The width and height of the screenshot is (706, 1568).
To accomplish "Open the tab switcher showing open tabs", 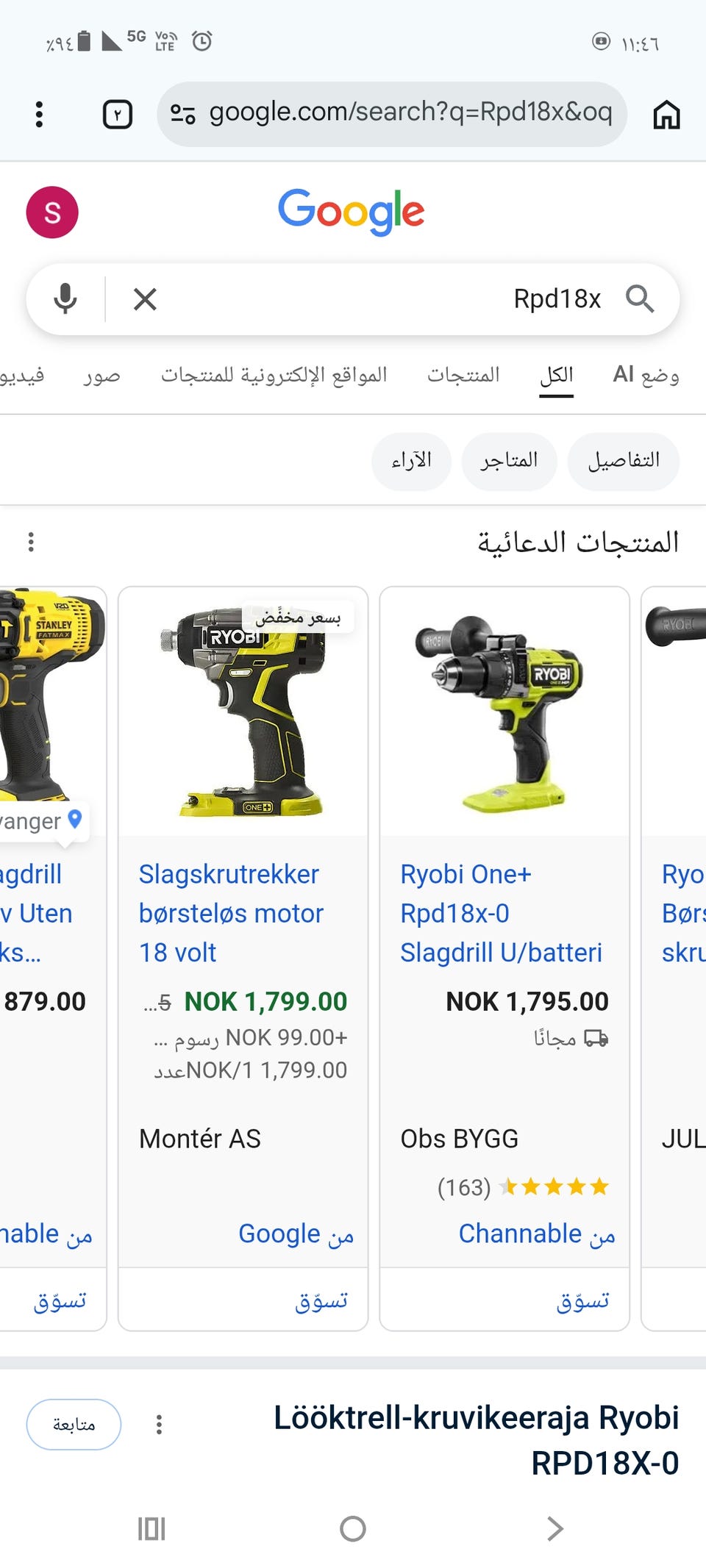I will (x=118, y=115).
